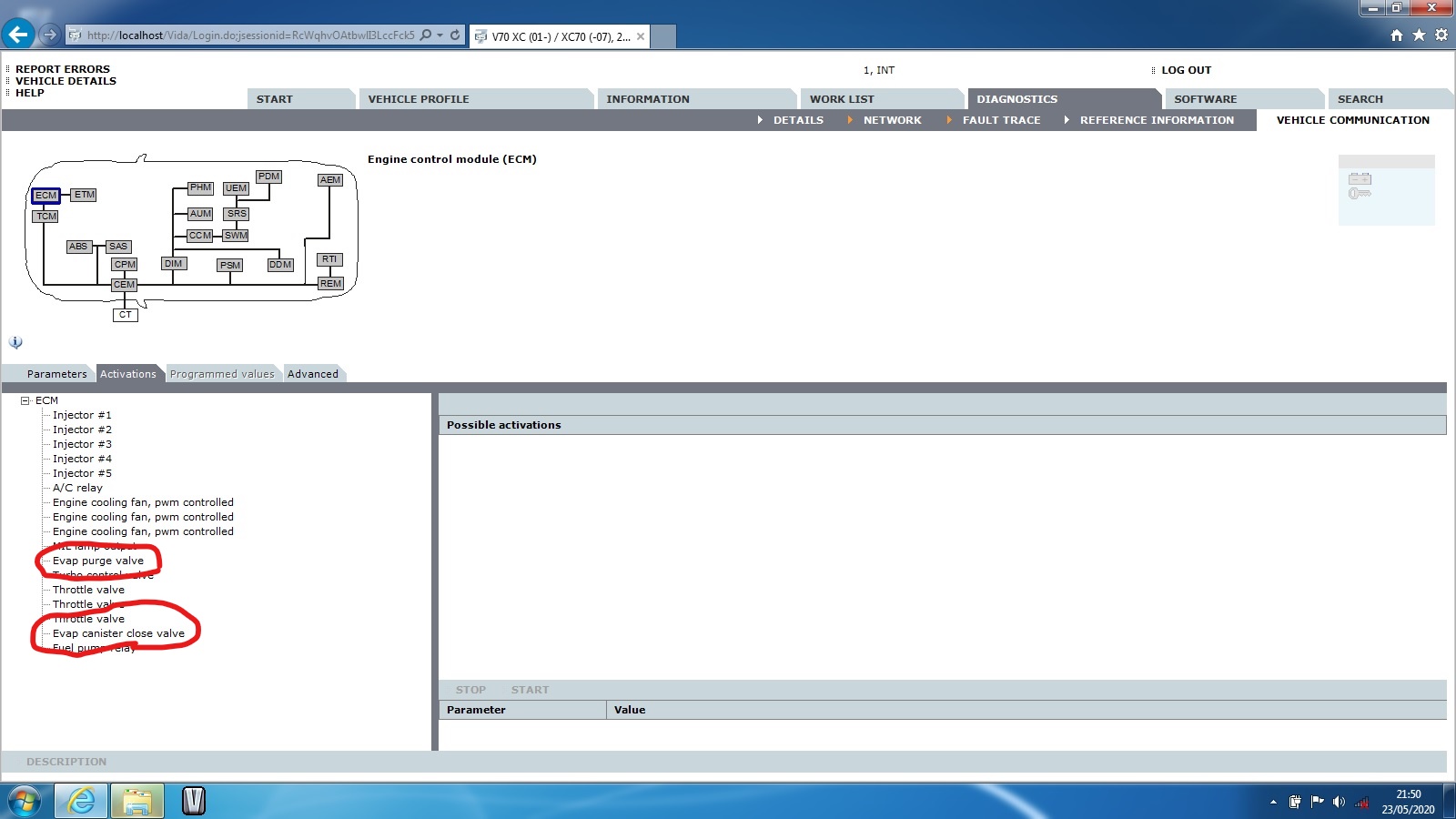
Task: Expand the Details submenu arrow
Action: click(x=760, y=120)
